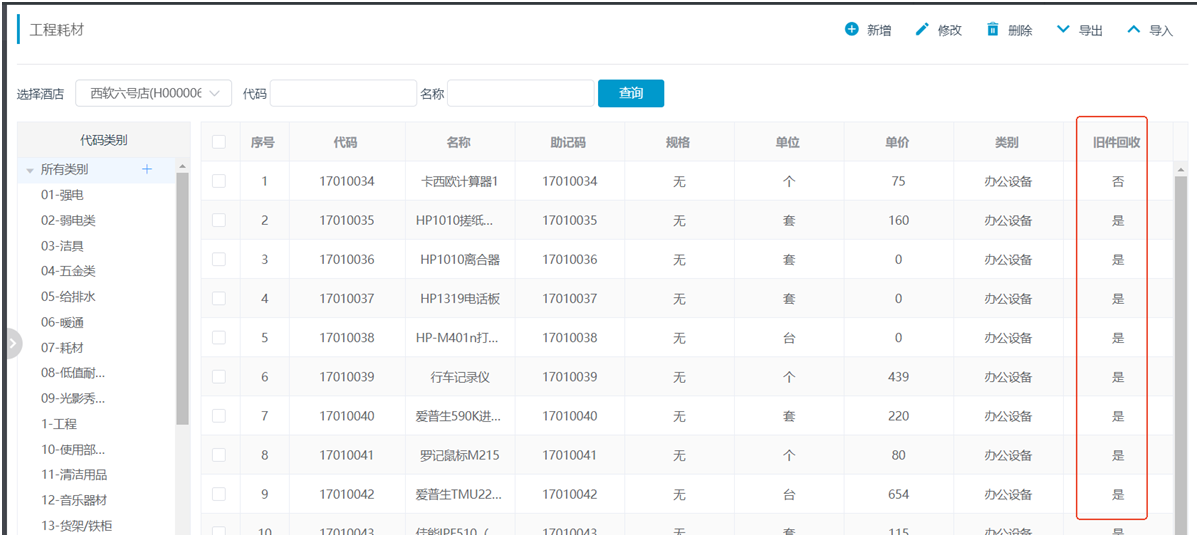Collapse the 所有类别 tree node
This screenshot has height=537, width=1199.
pyautogui.click(x=30, y=170)
